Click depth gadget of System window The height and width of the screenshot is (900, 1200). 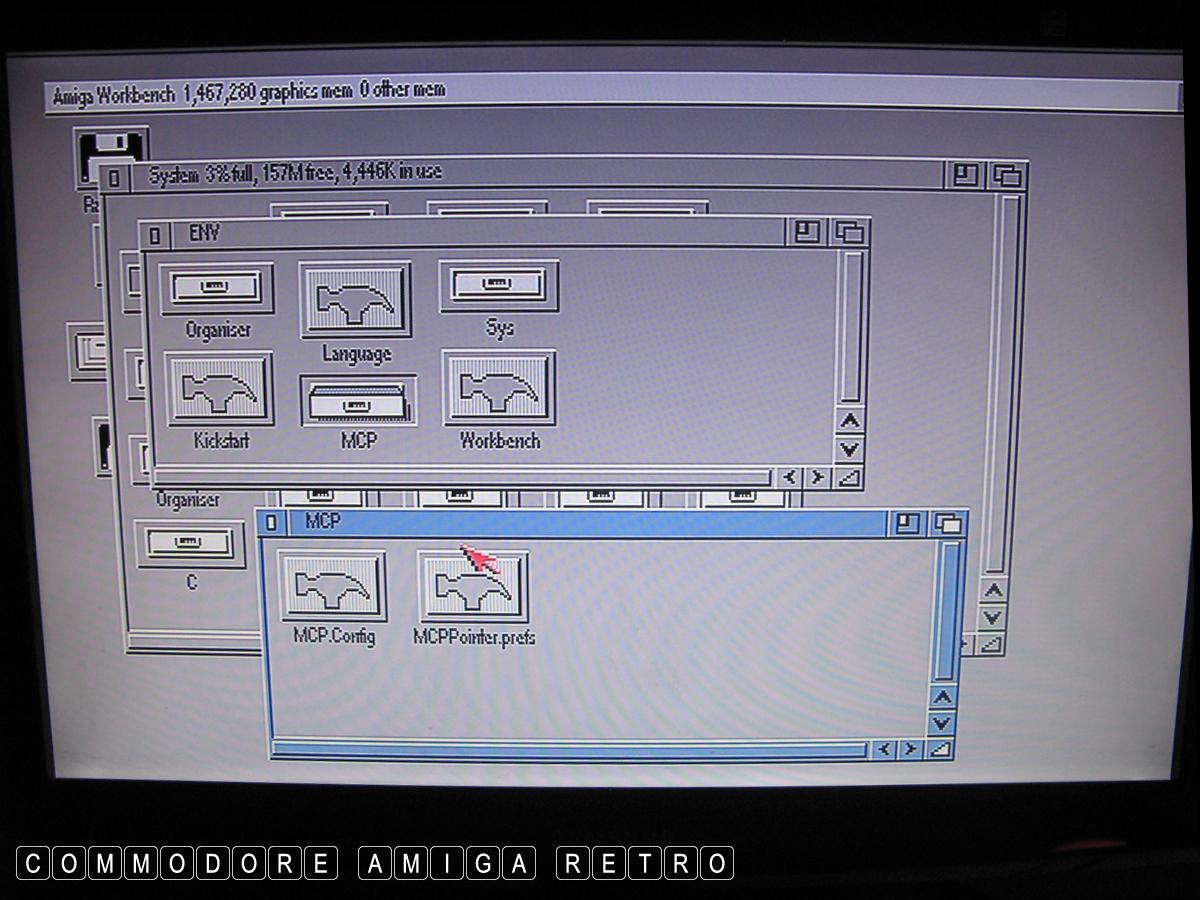(x=1007, y=177)
